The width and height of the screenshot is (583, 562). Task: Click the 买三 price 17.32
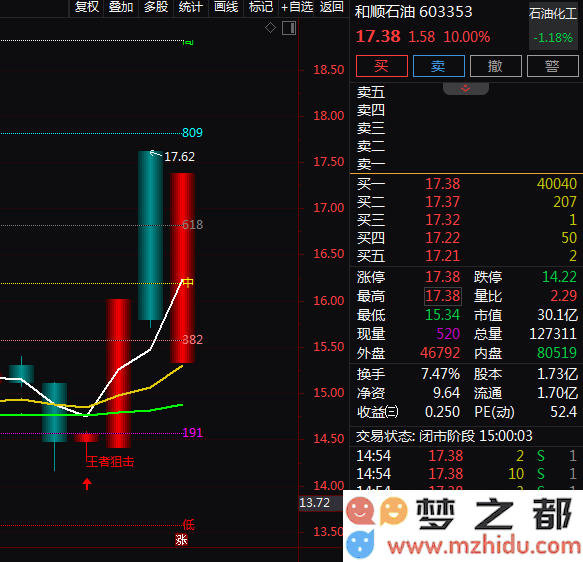pyautogui.click(x=442, y=220)
